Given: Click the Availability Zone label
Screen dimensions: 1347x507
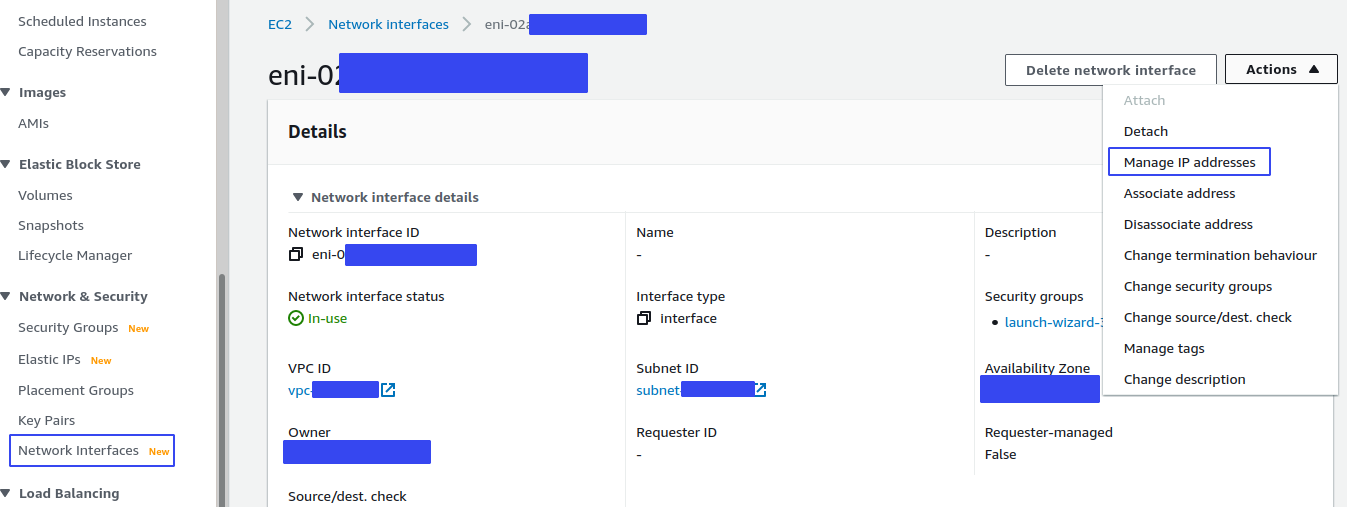Looking at the screenshot, I should 1037,369.
